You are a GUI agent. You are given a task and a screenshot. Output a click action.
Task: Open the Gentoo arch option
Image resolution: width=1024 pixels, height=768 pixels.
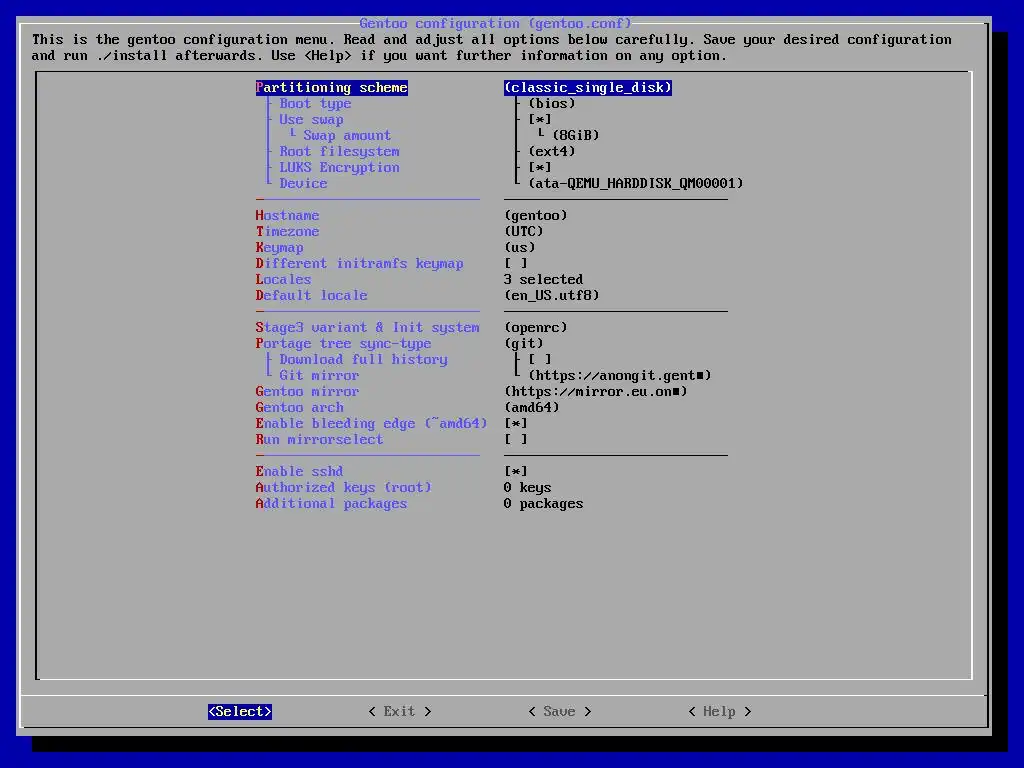[x=300, y=408]
